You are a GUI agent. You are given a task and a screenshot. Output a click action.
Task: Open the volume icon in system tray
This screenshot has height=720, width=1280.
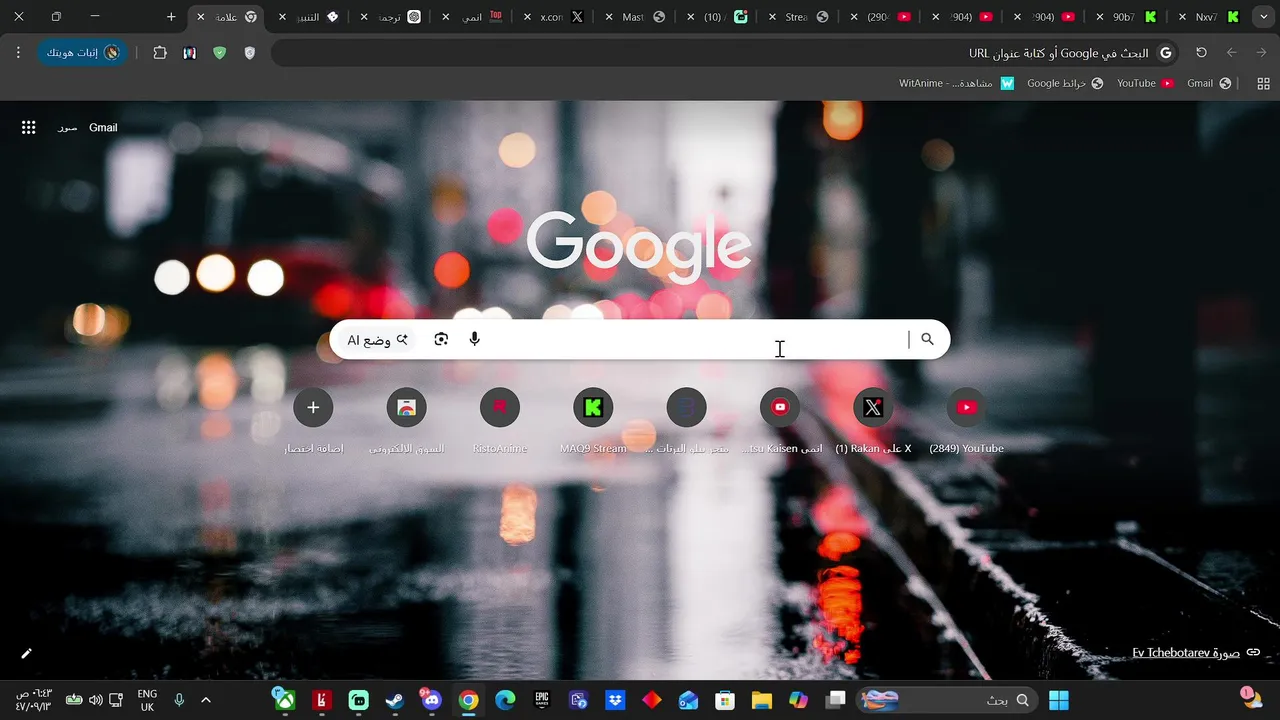[95, 700]
